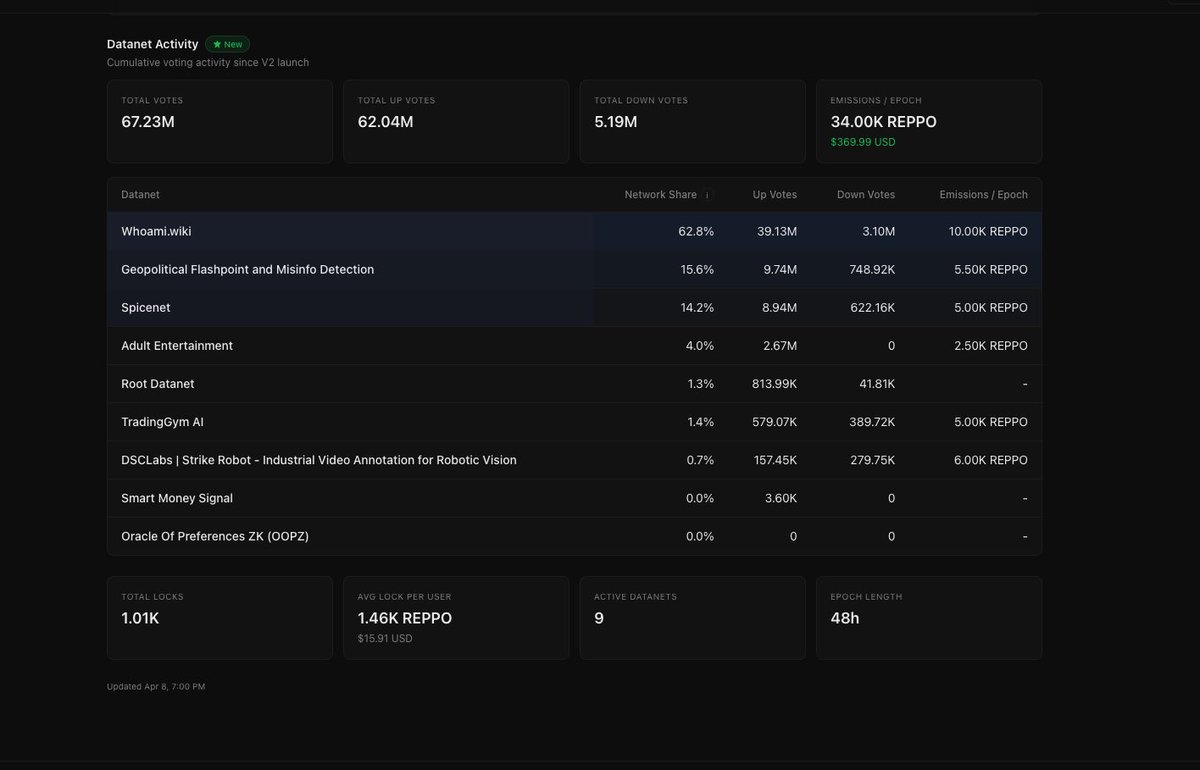Click the Datanet Activity heading
The width and height of the screenshot is (1200, 770).
click(x=153, y=44)
